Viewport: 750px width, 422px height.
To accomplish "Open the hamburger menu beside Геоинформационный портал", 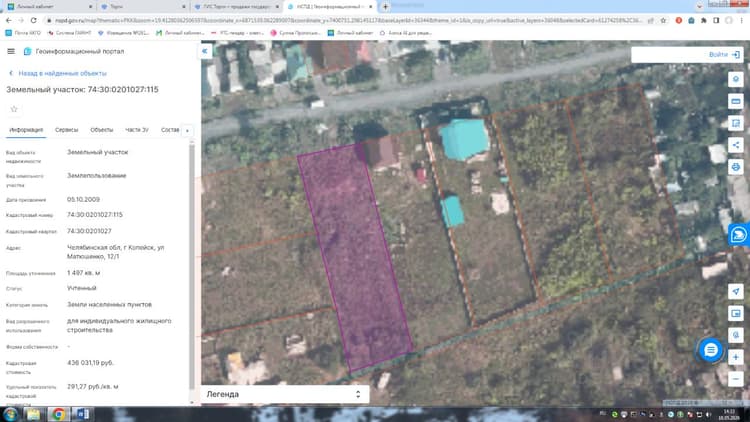I will coord(11,51).
